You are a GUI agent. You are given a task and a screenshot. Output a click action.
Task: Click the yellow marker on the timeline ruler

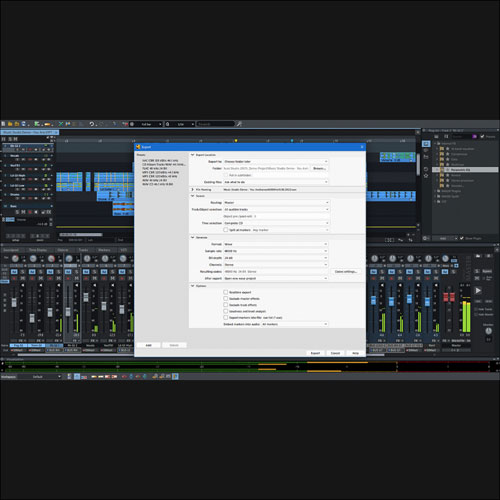(x=236, y=141)
